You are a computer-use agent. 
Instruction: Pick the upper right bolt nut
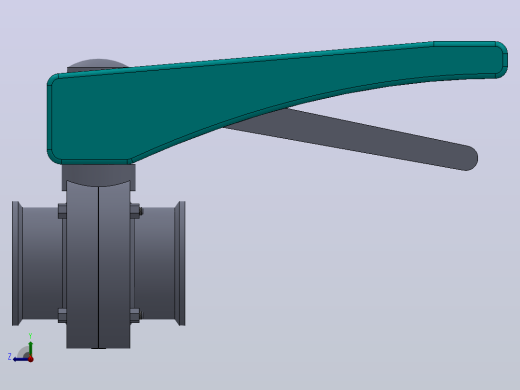click(x=136, y=211)
